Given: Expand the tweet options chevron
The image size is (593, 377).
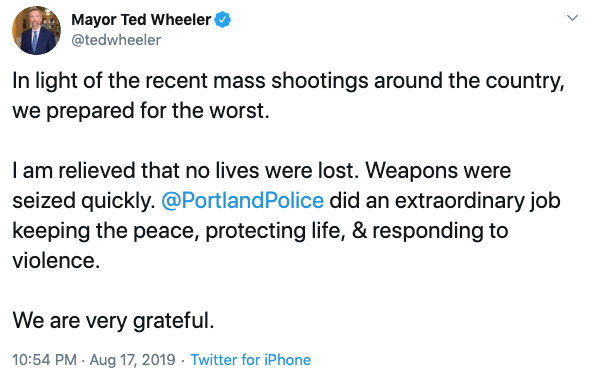Looking at the screenshot, I should click(573, 18).
